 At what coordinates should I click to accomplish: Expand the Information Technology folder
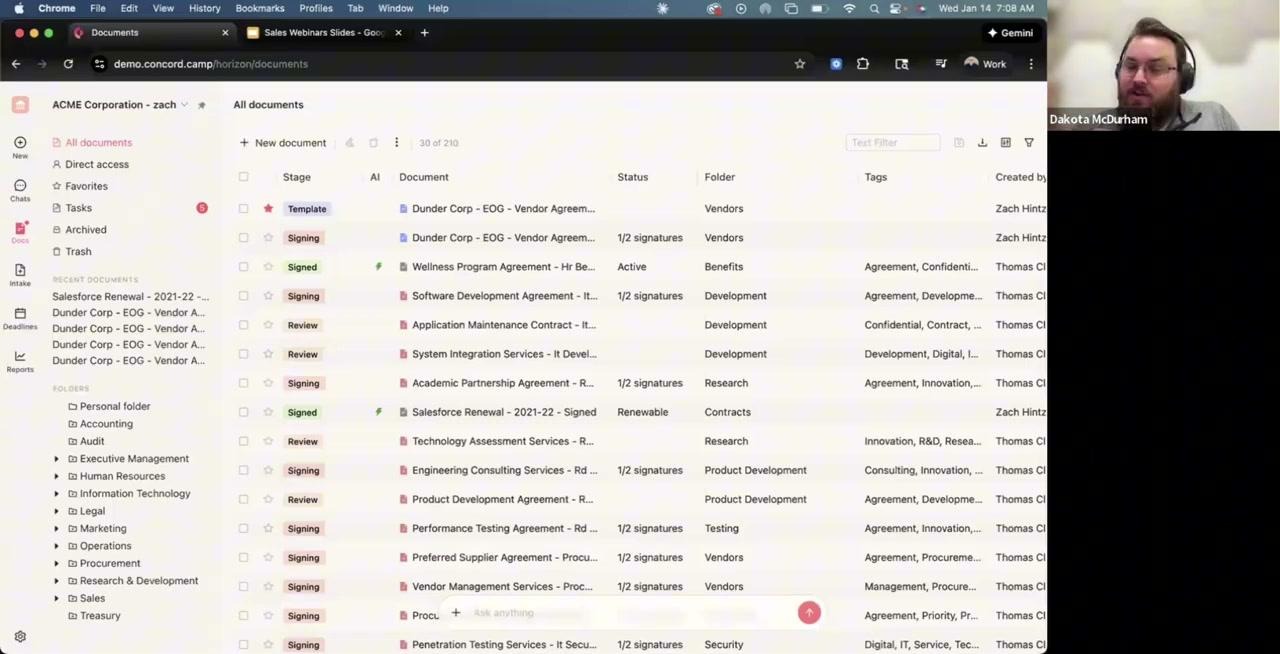(56, 494)
